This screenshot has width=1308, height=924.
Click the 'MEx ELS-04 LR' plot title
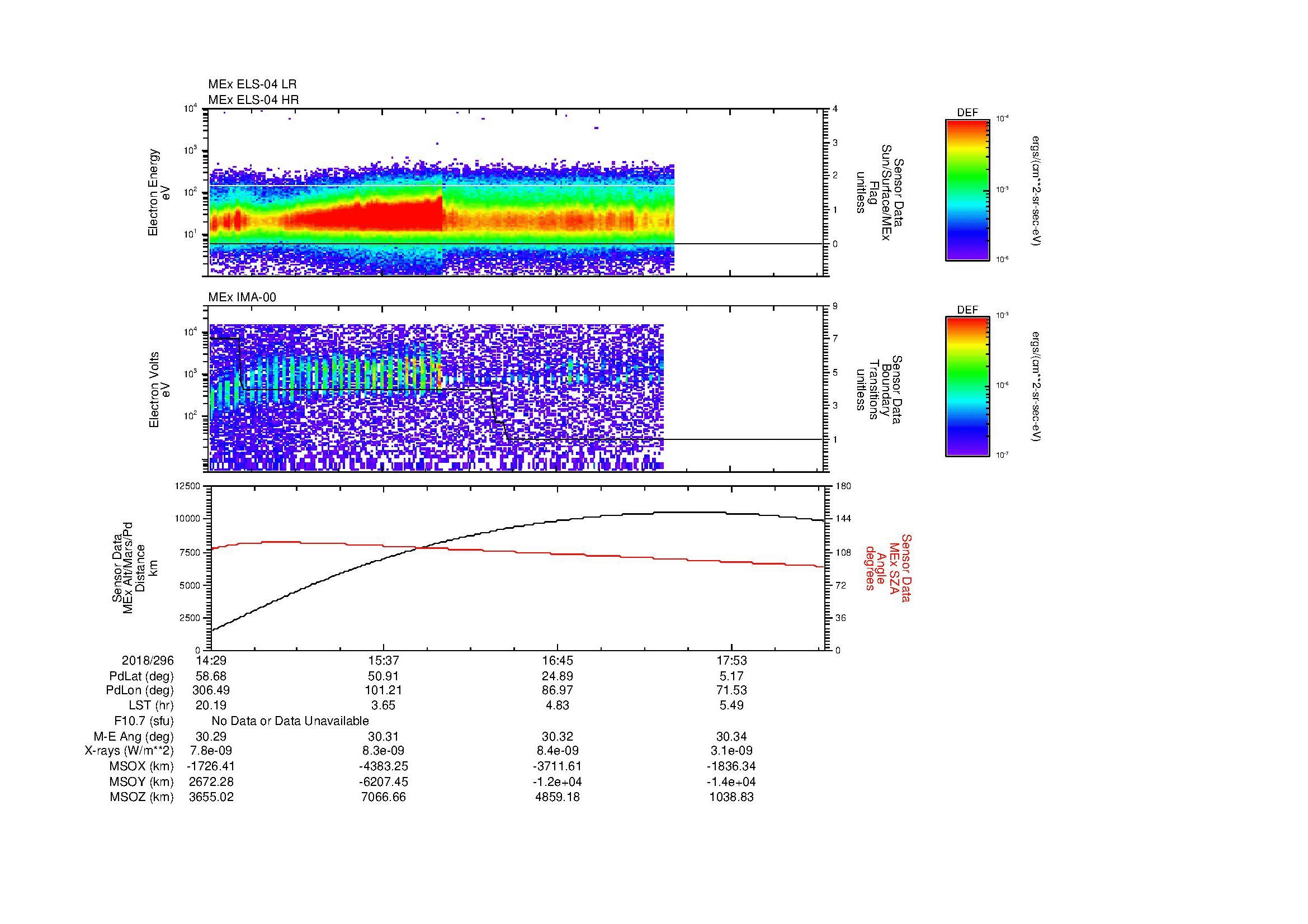pos(252,84)
